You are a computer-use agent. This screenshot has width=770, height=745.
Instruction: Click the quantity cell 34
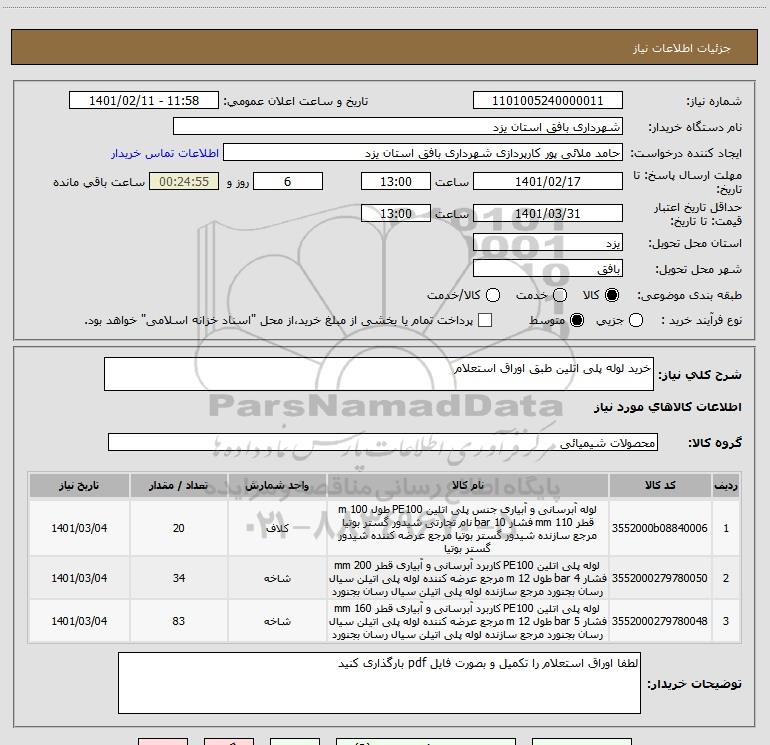(x=178, y=578)
